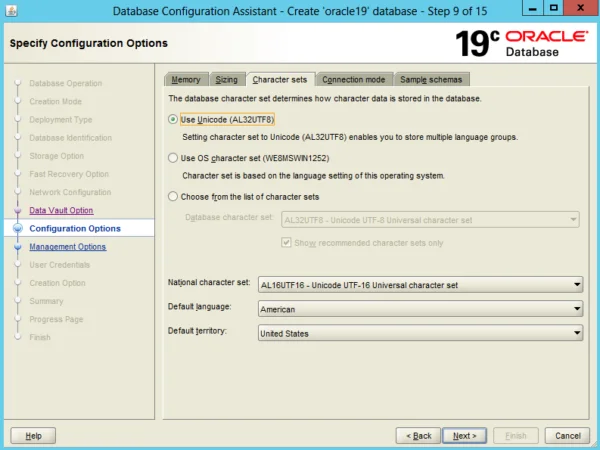600x450 pixels.
Task: Click the Java application icon in title bar
Action: (11, 10)
